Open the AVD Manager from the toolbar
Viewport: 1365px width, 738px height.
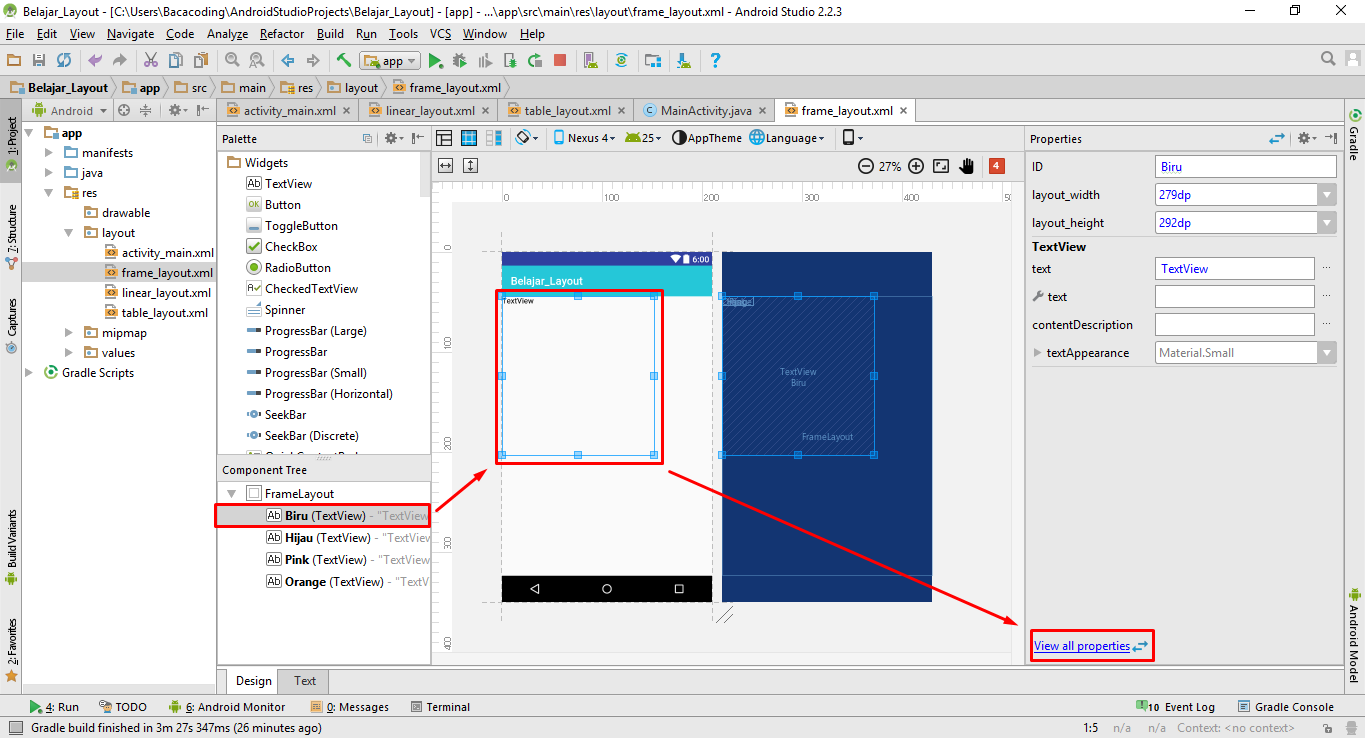(x=589, y=60)
